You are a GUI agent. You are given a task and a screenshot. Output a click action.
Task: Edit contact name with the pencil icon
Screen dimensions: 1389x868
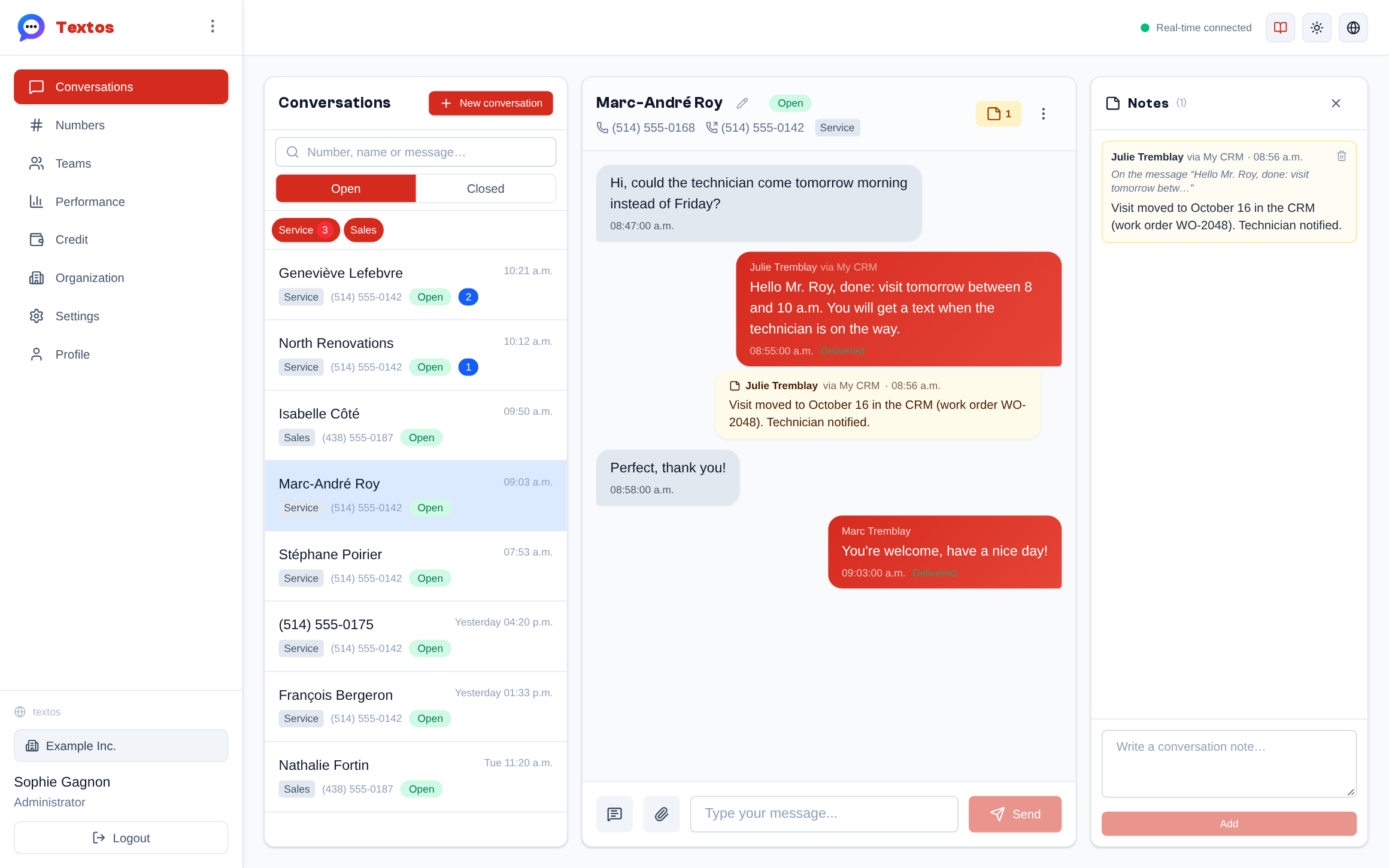(x=742, y=103)
